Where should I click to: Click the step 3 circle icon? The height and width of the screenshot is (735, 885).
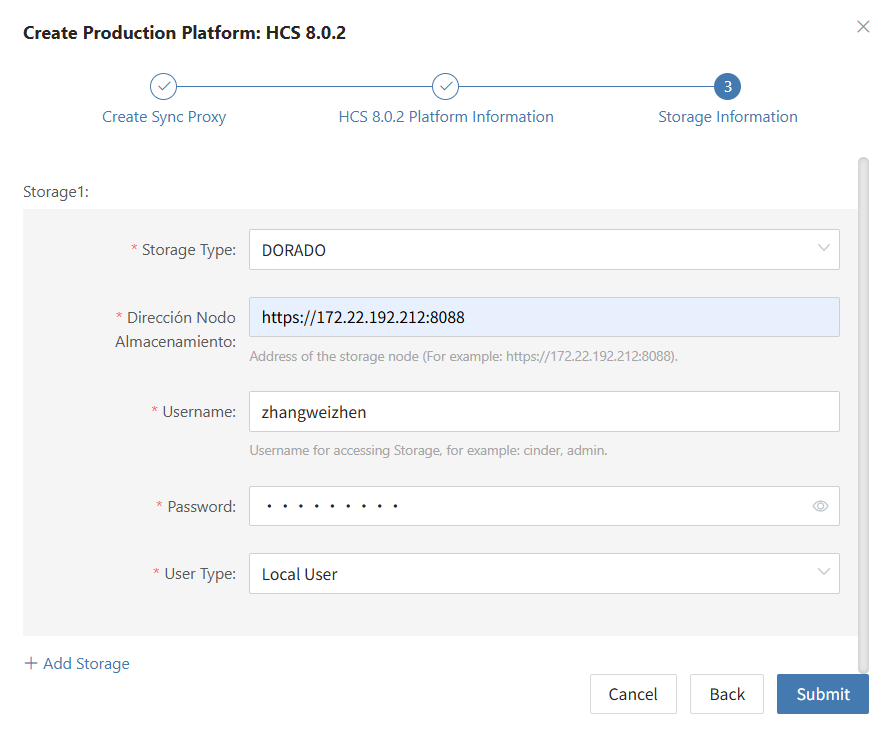[x=727, y=86]
